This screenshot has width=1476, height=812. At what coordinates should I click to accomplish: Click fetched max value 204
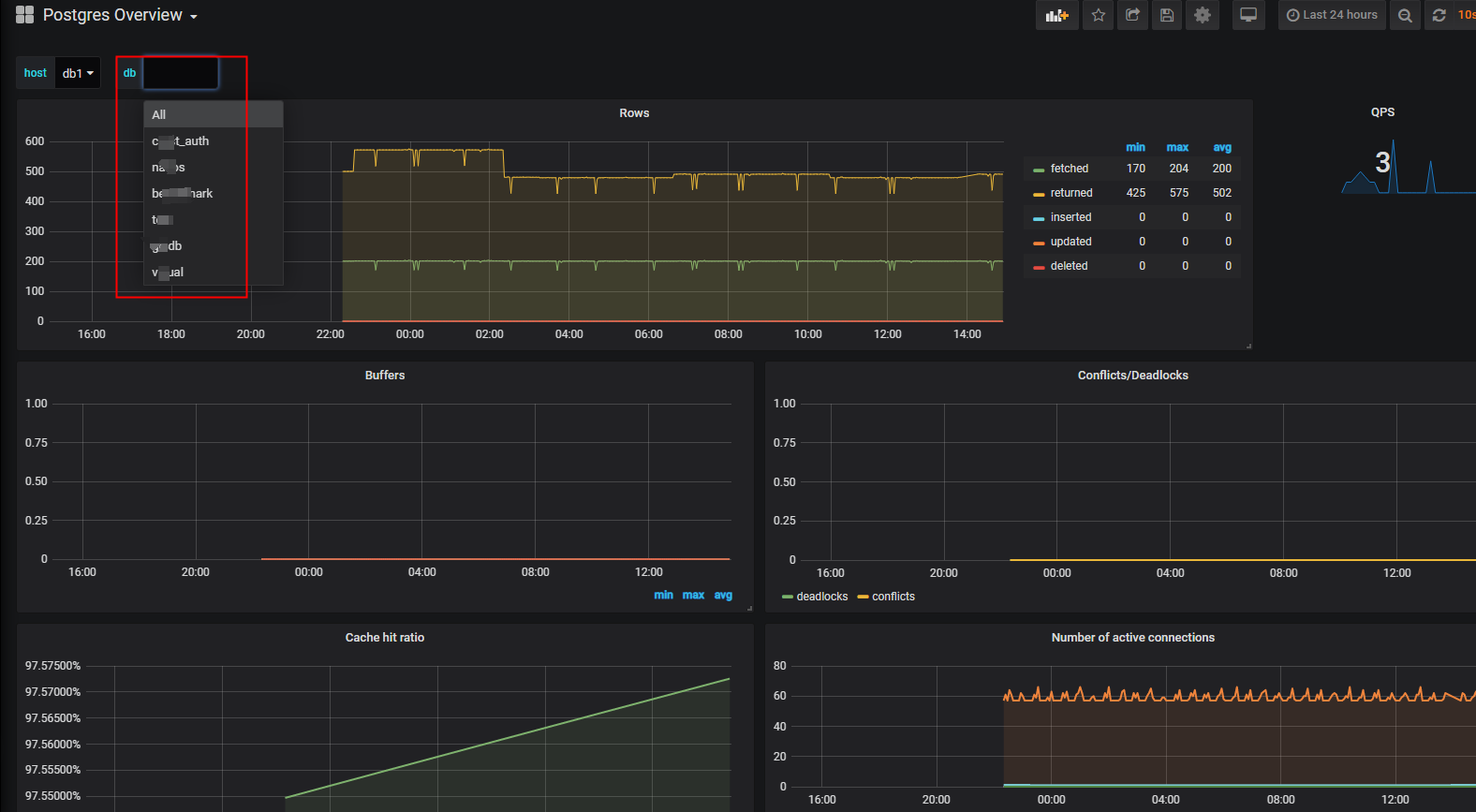pyautogui.click(x=1179, y=169)
